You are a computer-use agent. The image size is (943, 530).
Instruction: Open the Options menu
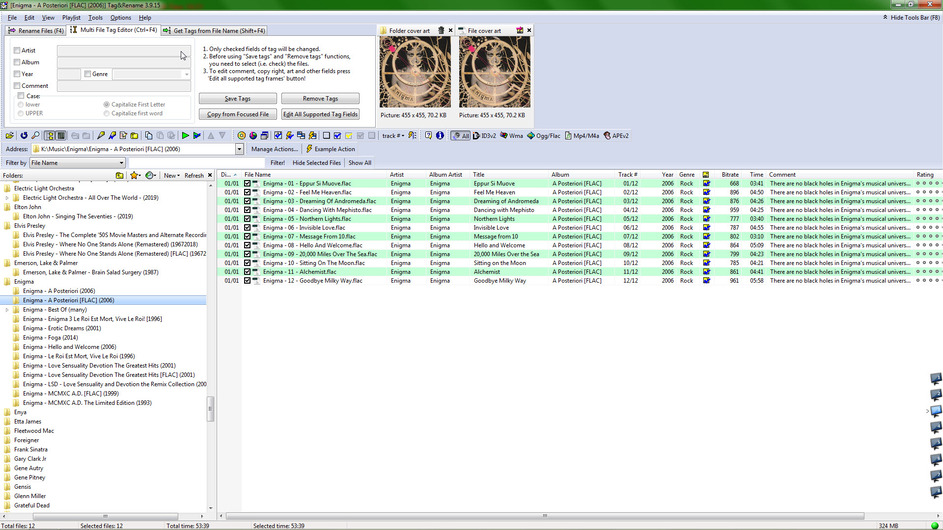click(x=120, y=18)
